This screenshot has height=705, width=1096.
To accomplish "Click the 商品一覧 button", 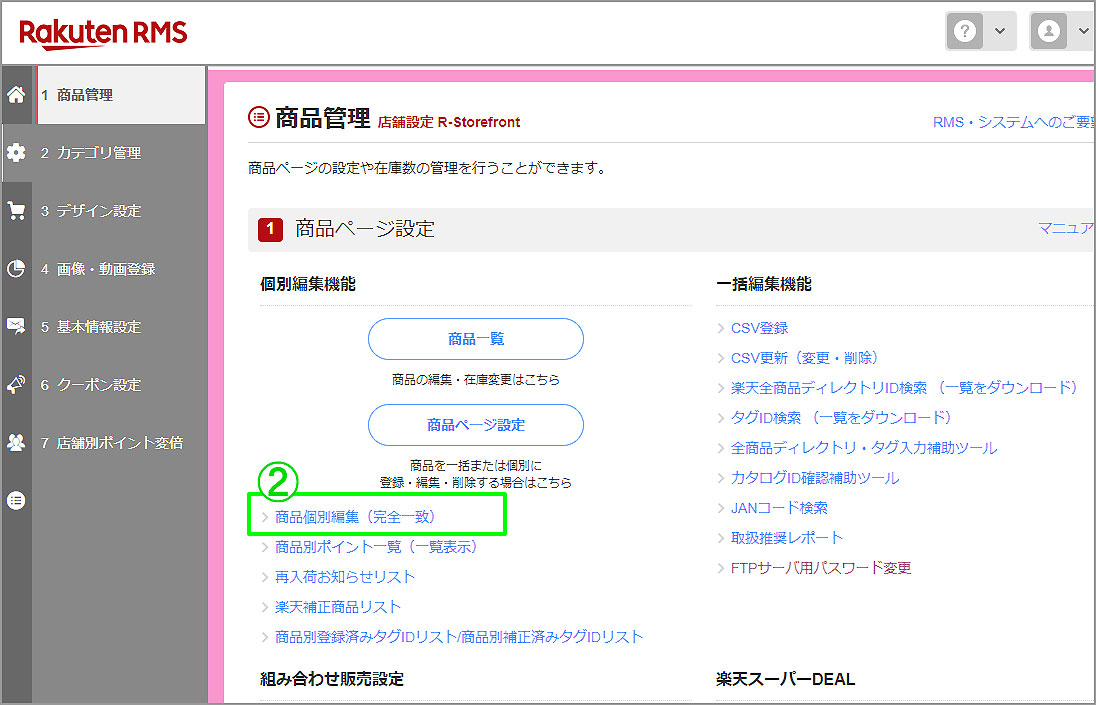I will [x=475, y=339].
